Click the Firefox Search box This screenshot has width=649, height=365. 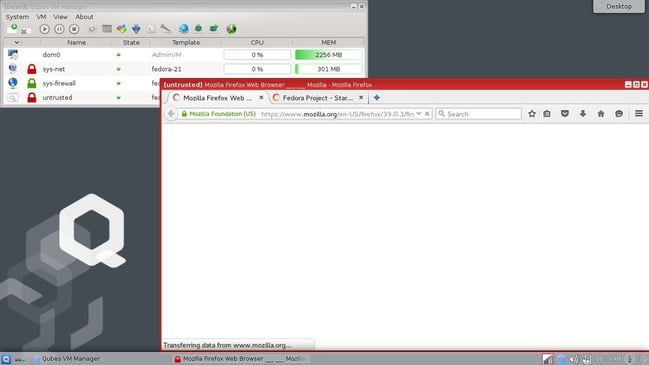click(478, 114)
